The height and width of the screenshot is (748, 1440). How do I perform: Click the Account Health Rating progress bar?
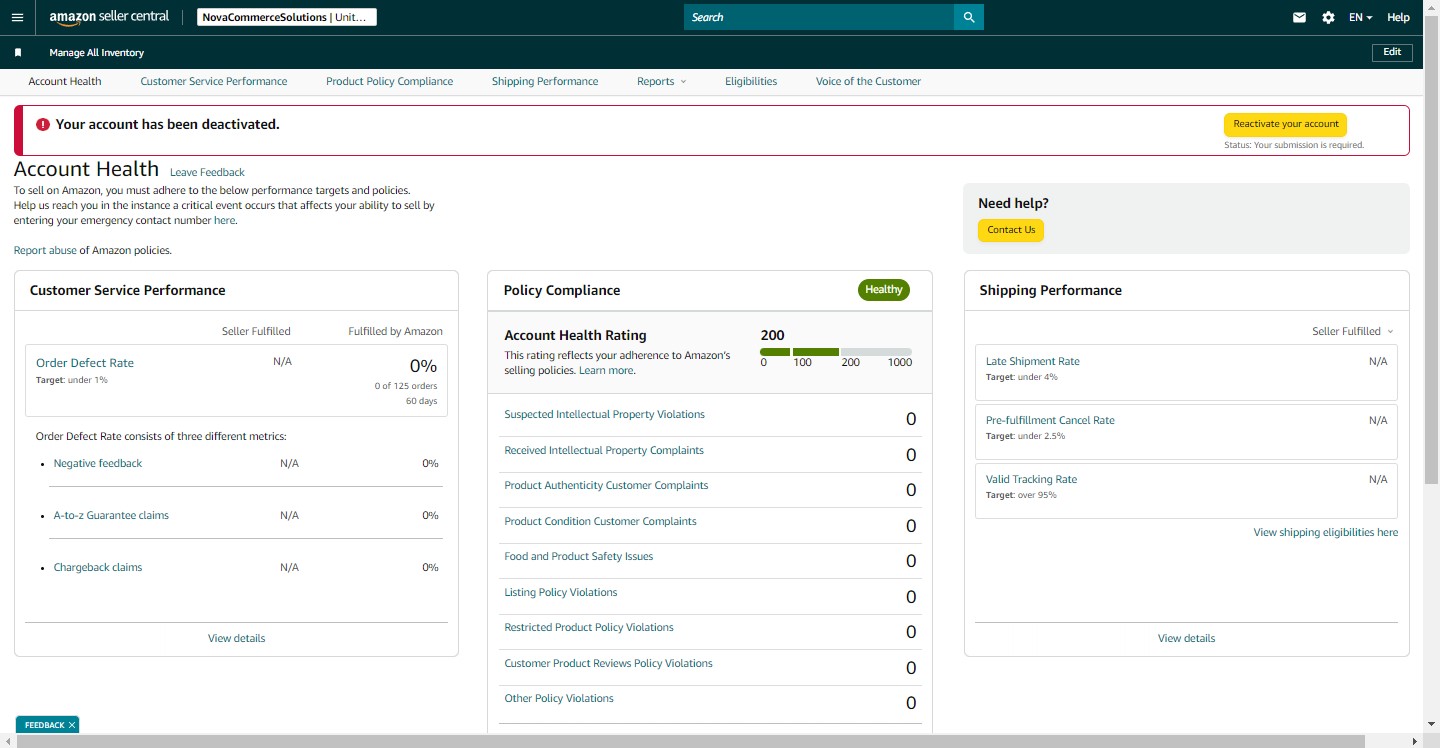tap(836, 352)
